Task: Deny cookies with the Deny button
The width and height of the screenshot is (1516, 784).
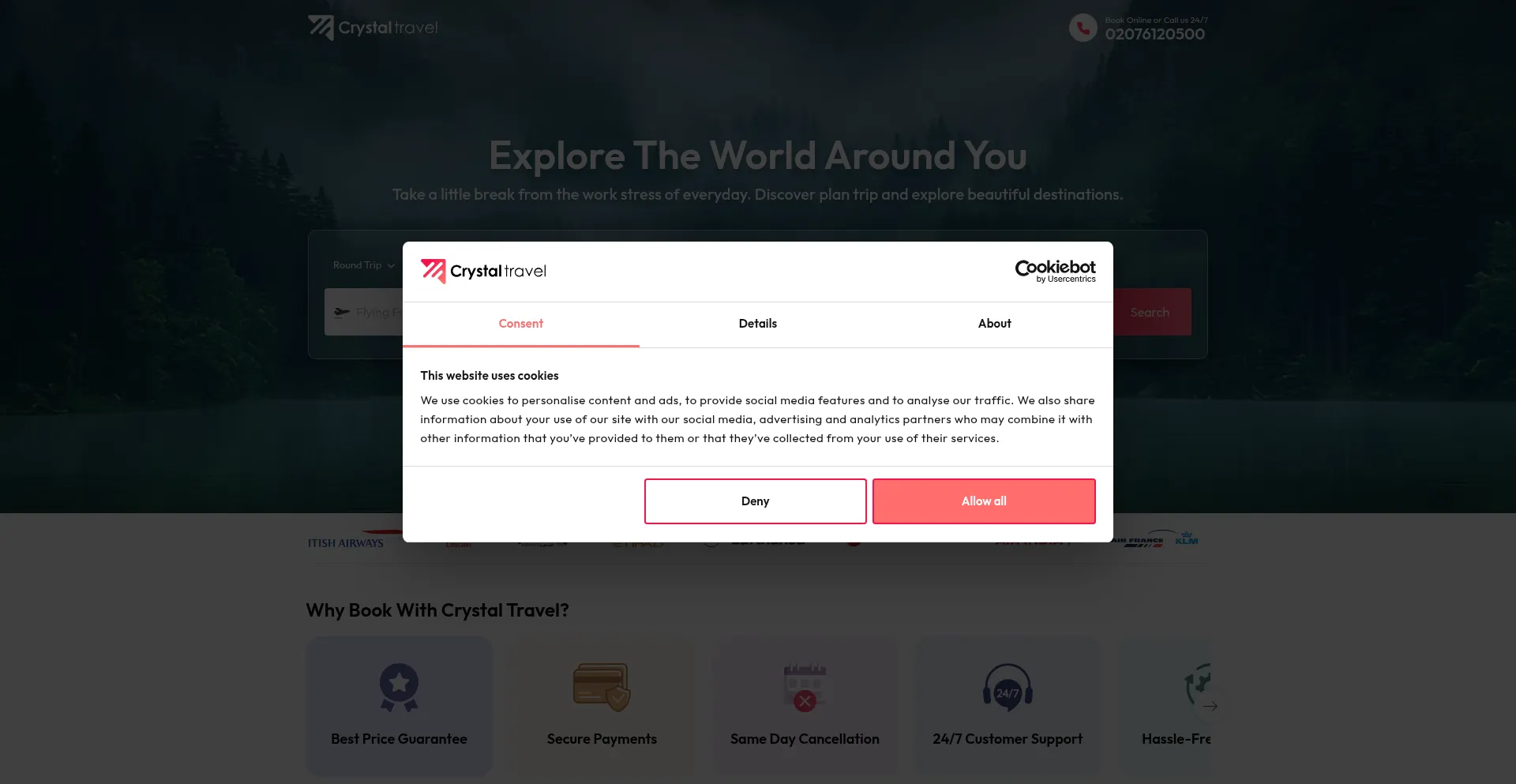Action: pyautogui.click(x=756, y=501)
